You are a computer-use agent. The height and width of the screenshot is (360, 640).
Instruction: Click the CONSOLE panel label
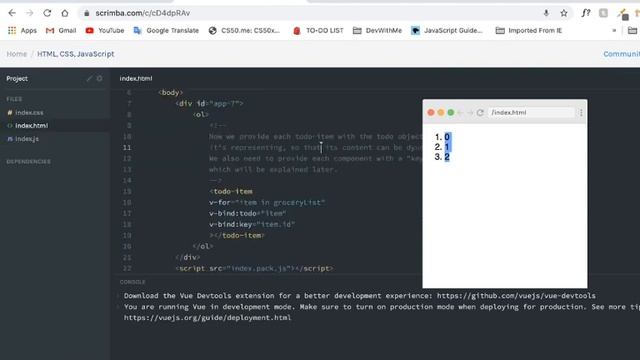tap(133, 282)
